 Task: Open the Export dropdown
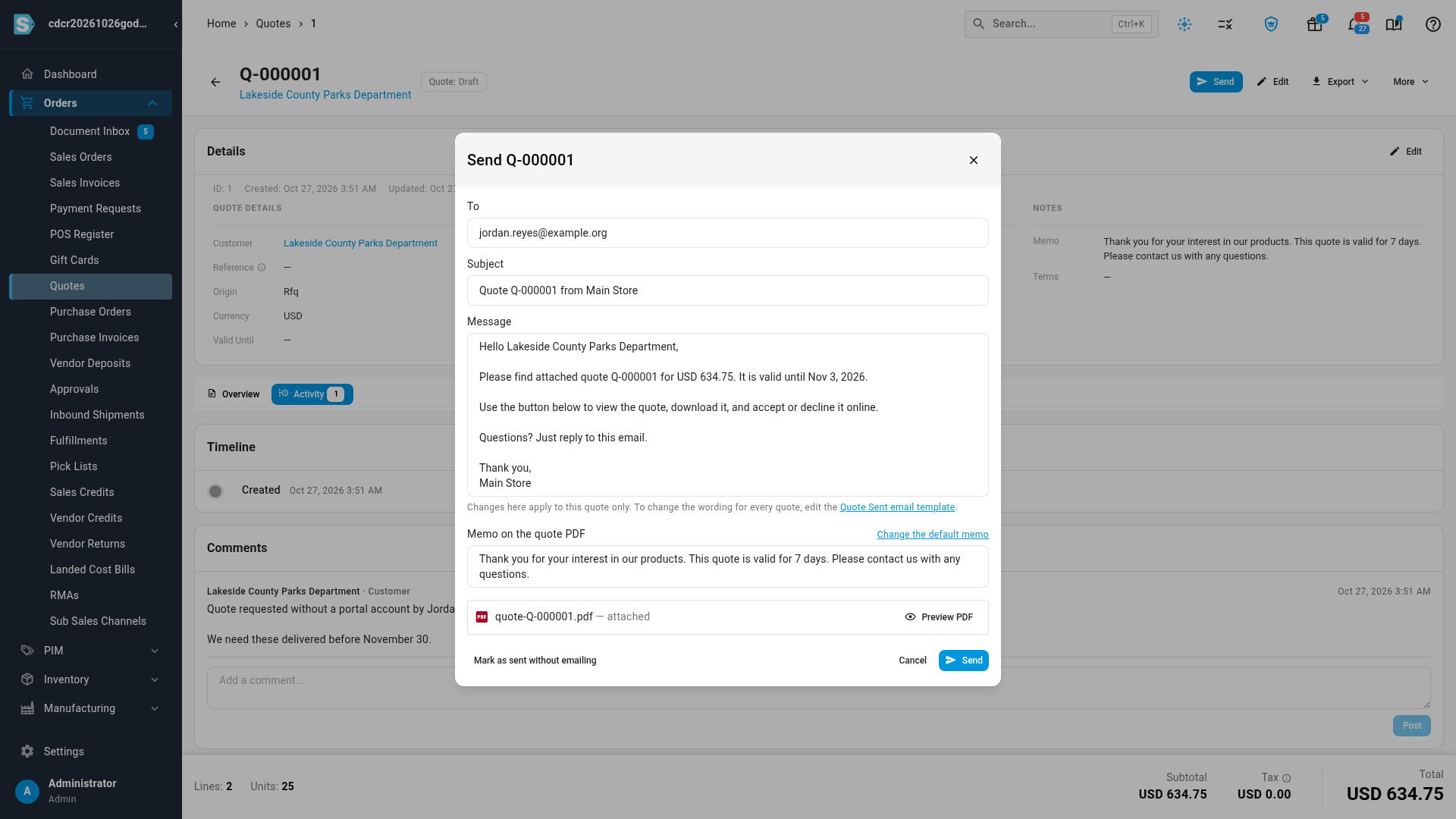(x=1341, y=82)
